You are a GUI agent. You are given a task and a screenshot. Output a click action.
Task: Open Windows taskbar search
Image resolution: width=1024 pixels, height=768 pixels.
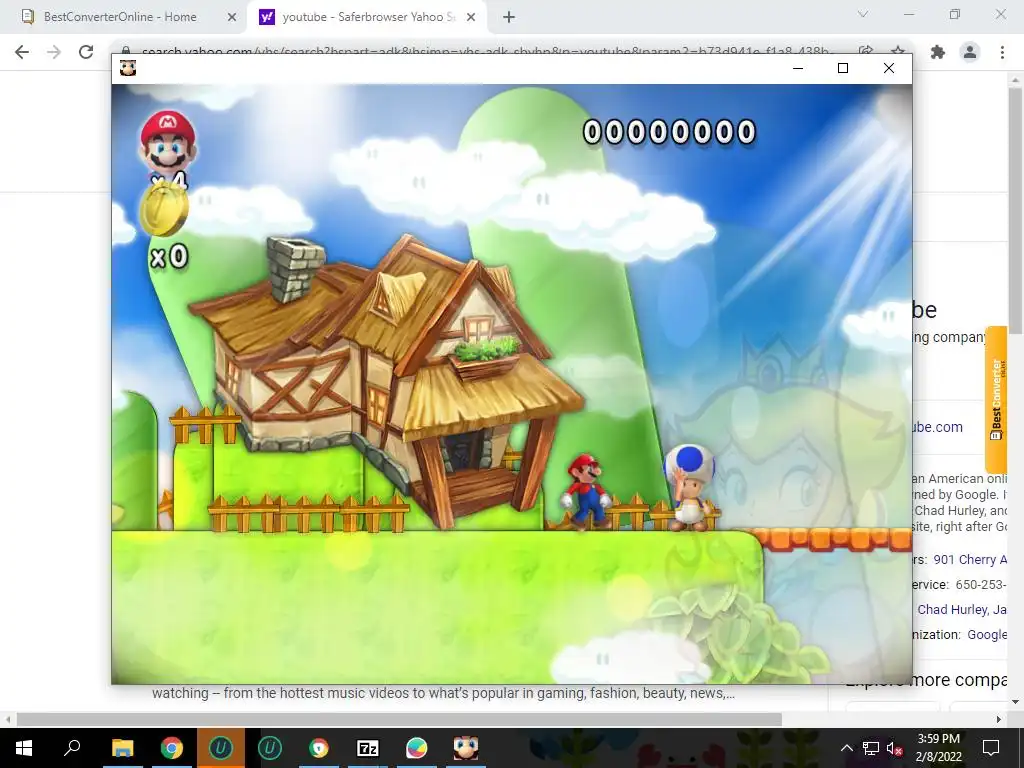(x=72, y=748)
